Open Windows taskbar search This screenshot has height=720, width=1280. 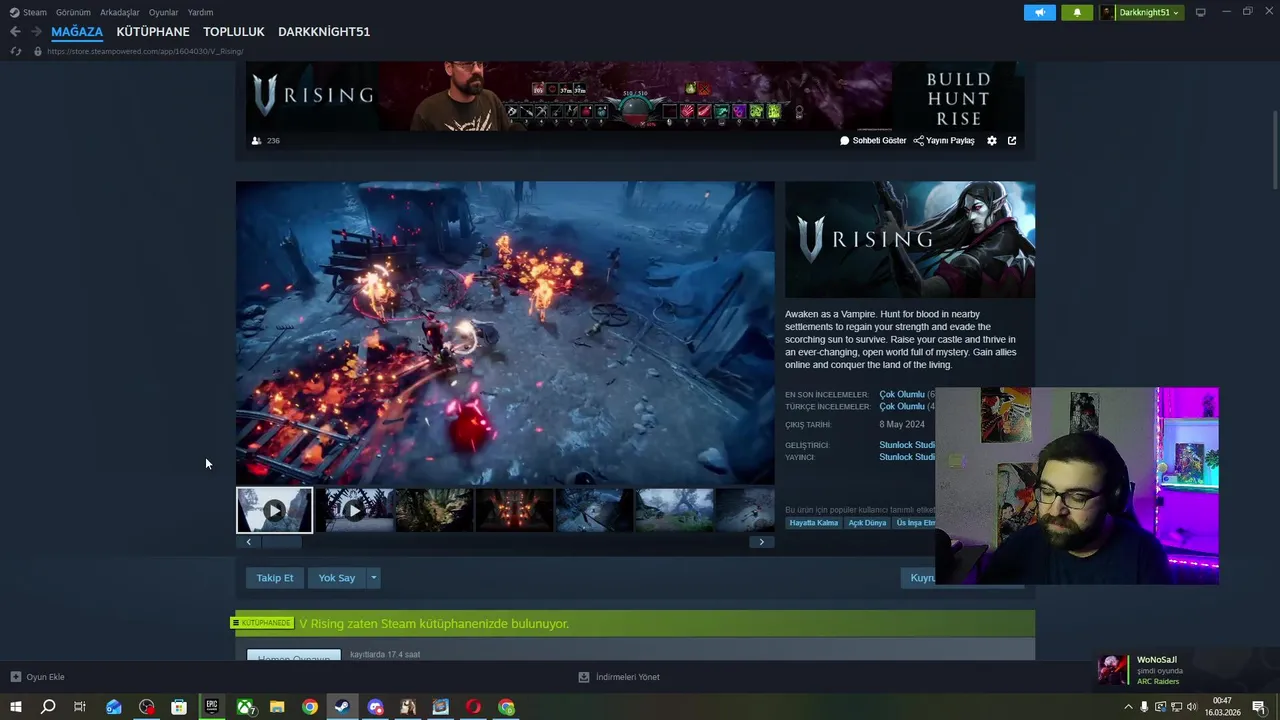tap(48, 707)
